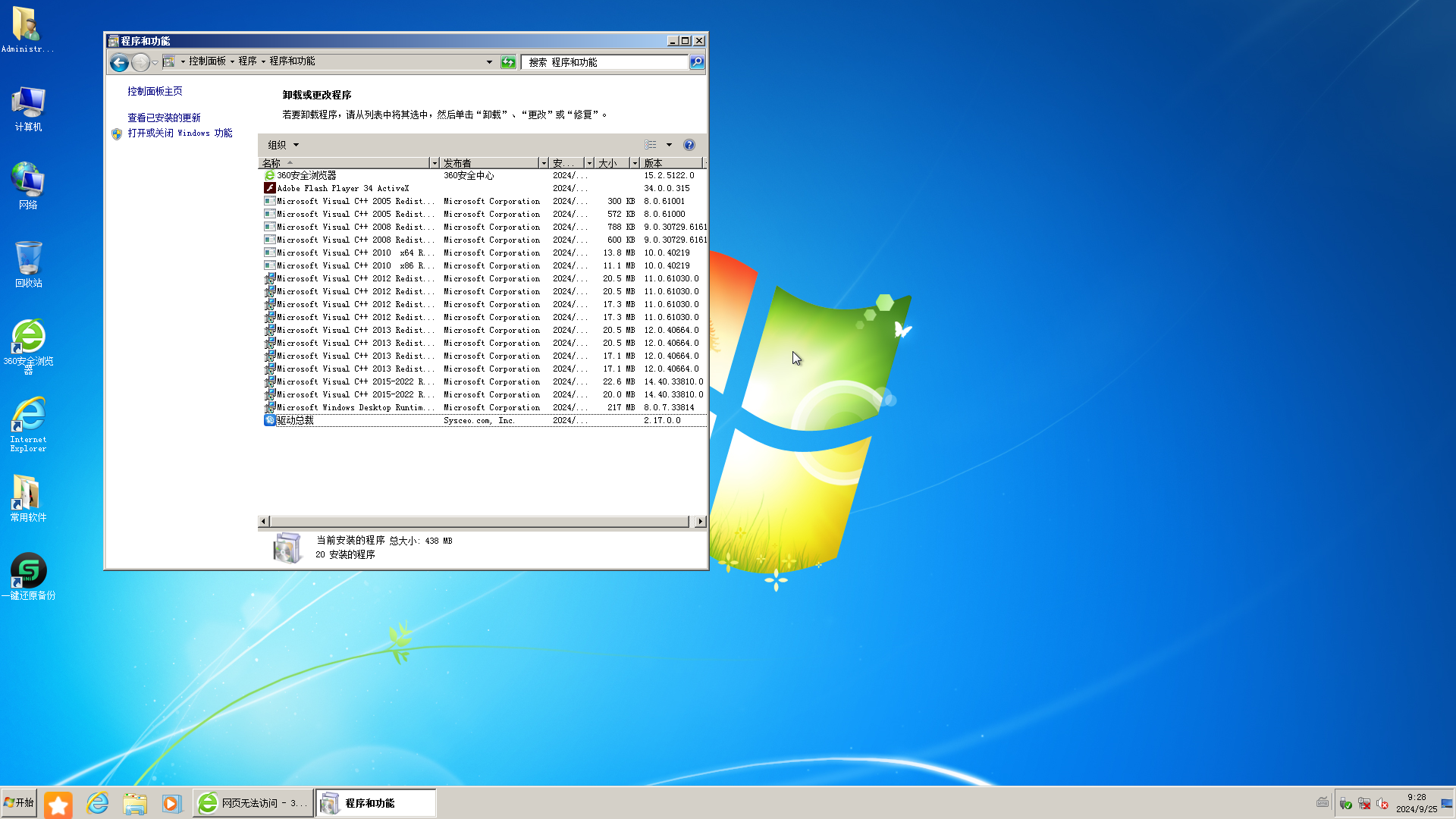Screen dimensions: 1456x819
Task: Select Visual C++ 2015-2022 20.0 MB entry
Action: 485,394
